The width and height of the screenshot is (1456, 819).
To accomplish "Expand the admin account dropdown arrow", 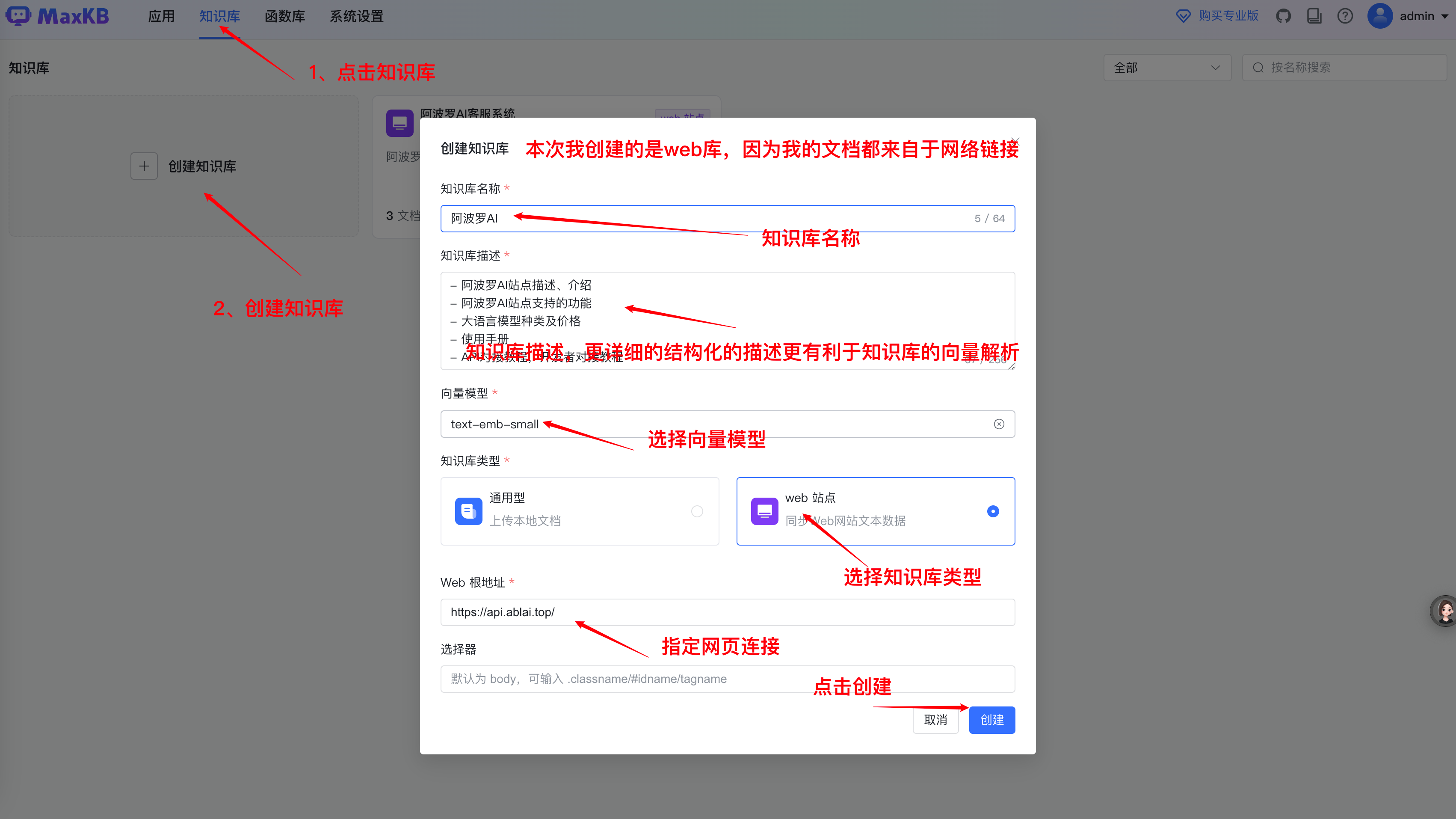I will point(1445,16).
